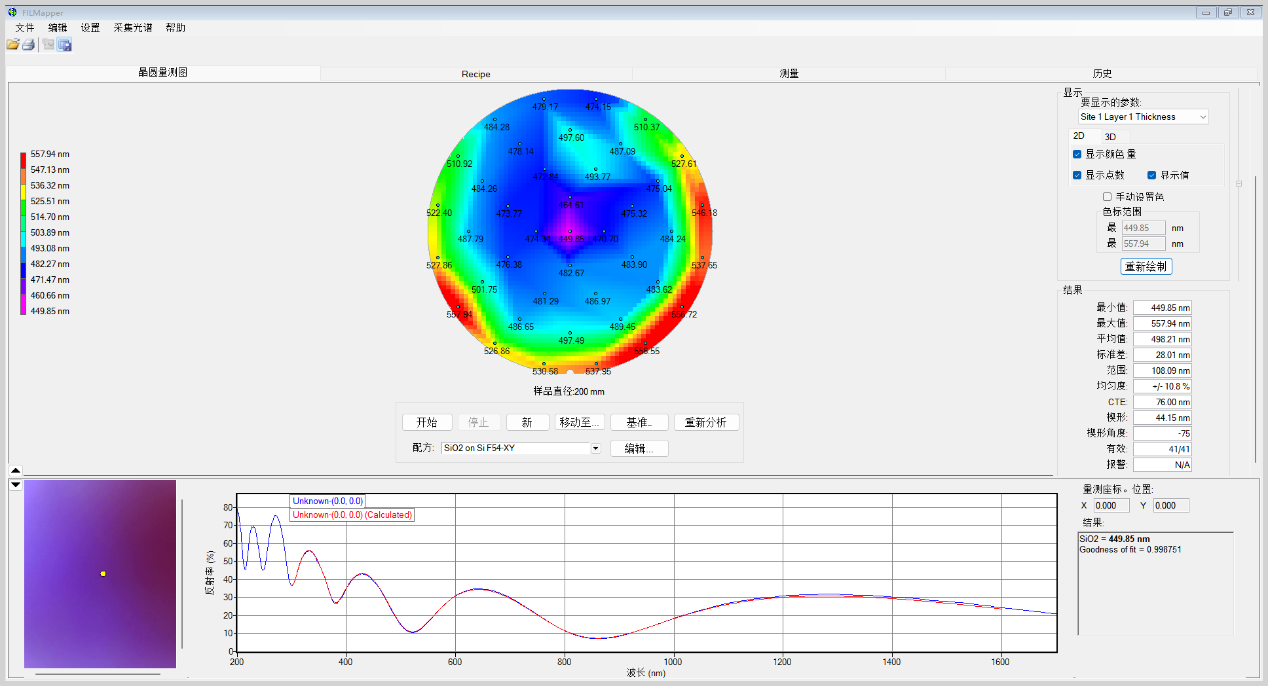Click the FILMapper app icon in title bar
1268x686 pixels.
pos(12,12)
